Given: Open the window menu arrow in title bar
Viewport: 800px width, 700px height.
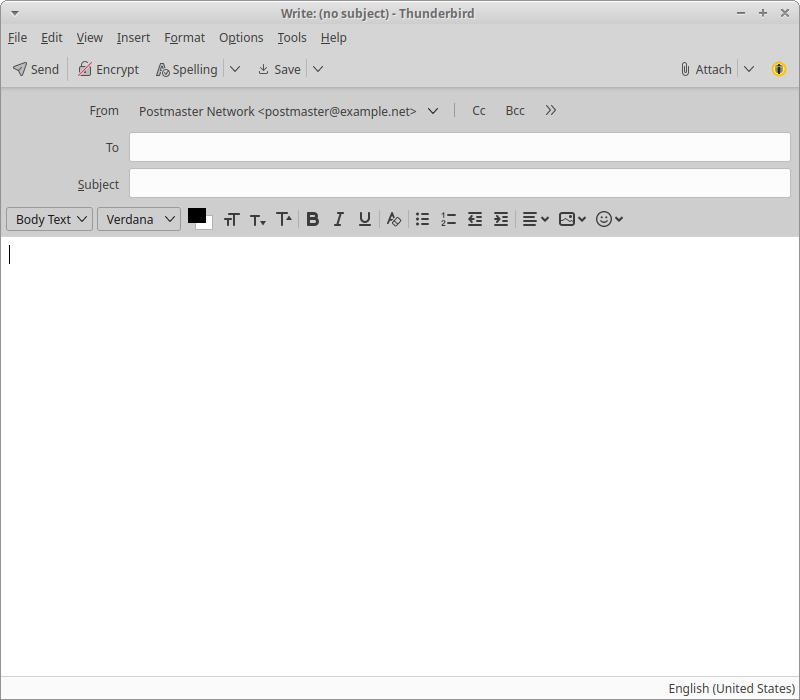Looking at the screenshot, I should tap(15, 13).
